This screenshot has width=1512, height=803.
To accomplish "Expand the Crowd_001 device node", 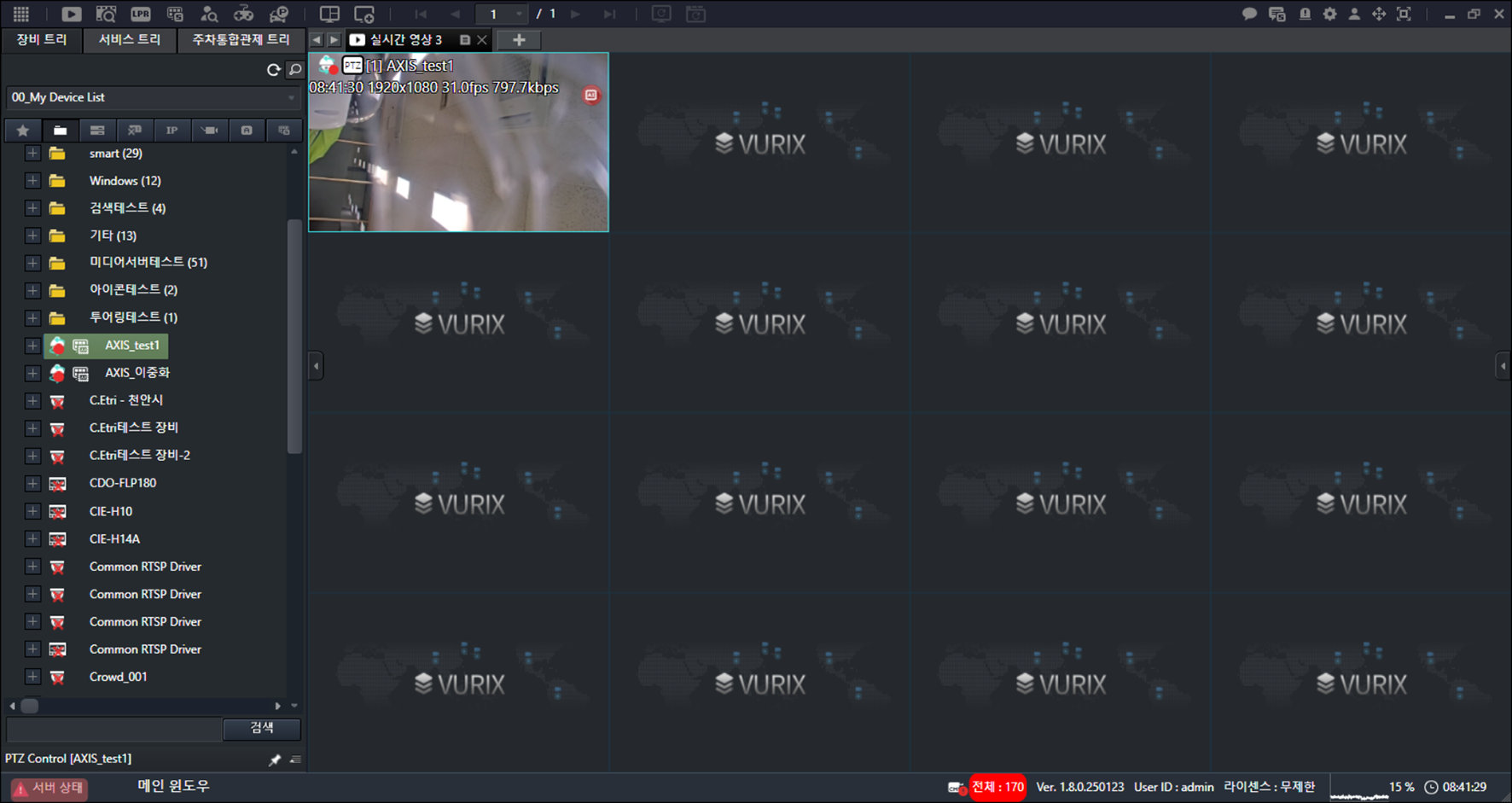I will pyautogui.click(x=32, y=677).
